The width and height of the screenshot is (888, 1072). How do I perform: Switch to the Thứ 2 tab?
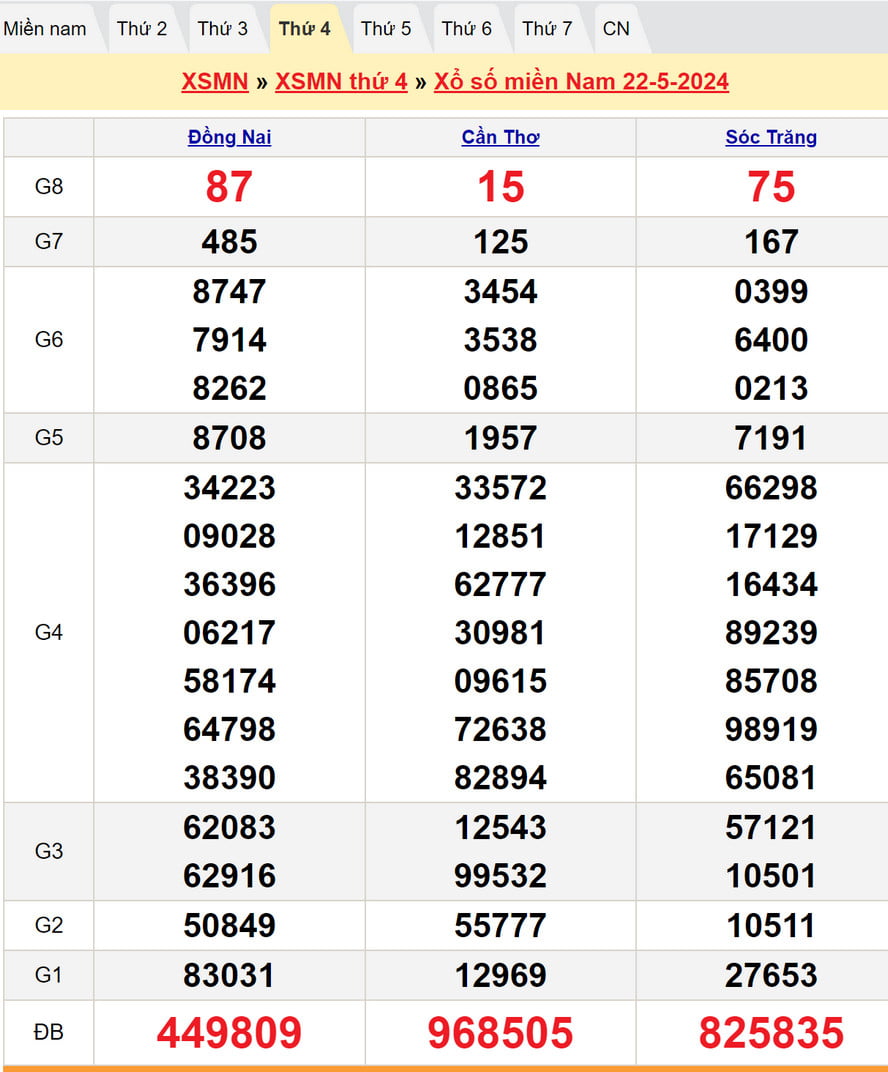142,28
